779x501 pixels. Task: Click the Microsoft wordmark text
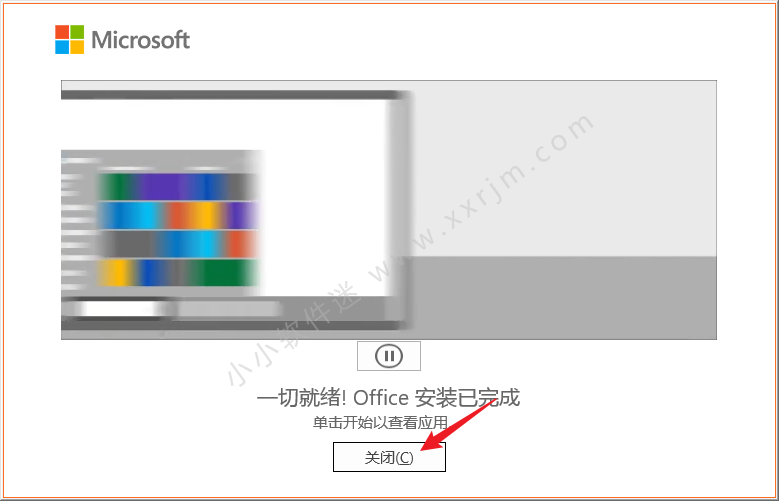pyautogui.click(x=141, y=40)
